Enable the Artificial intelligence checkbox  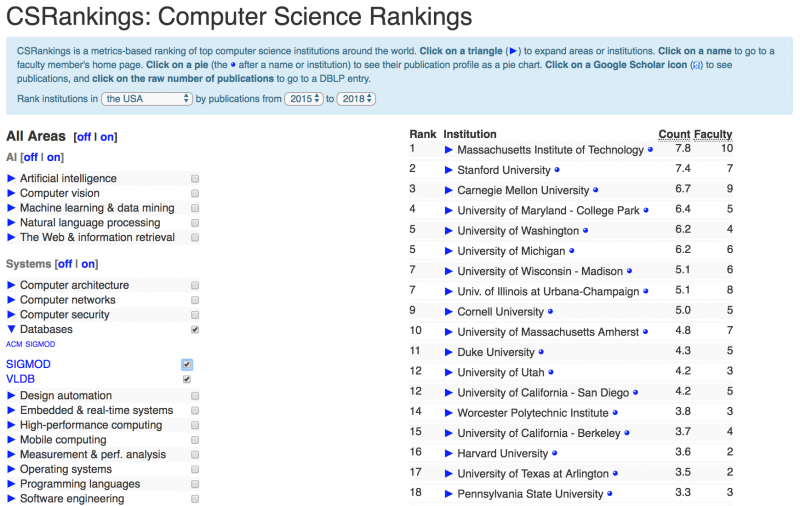(195, 179)
